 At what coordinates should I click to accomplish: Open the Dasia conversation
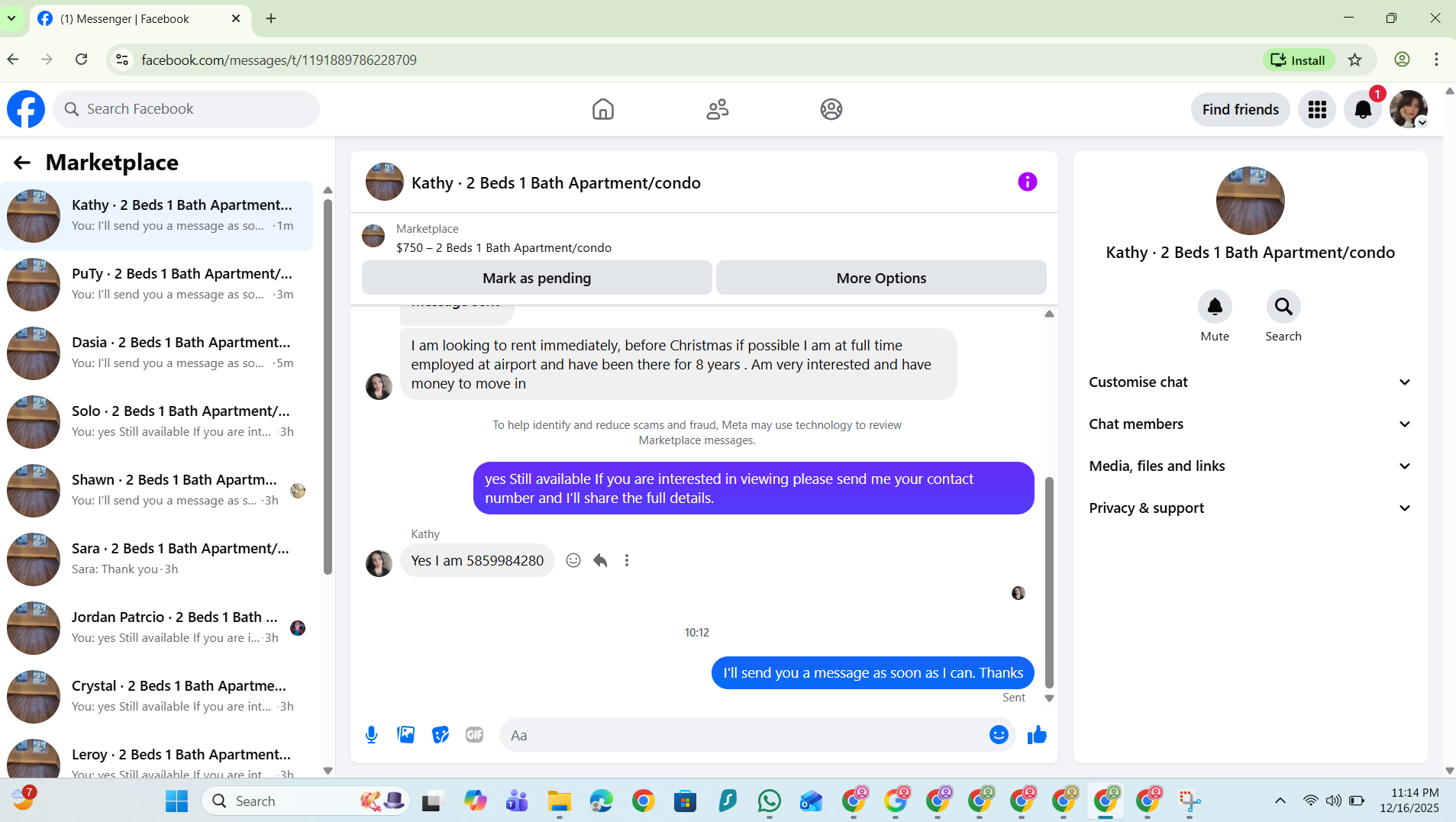click(x=157, y=353)
